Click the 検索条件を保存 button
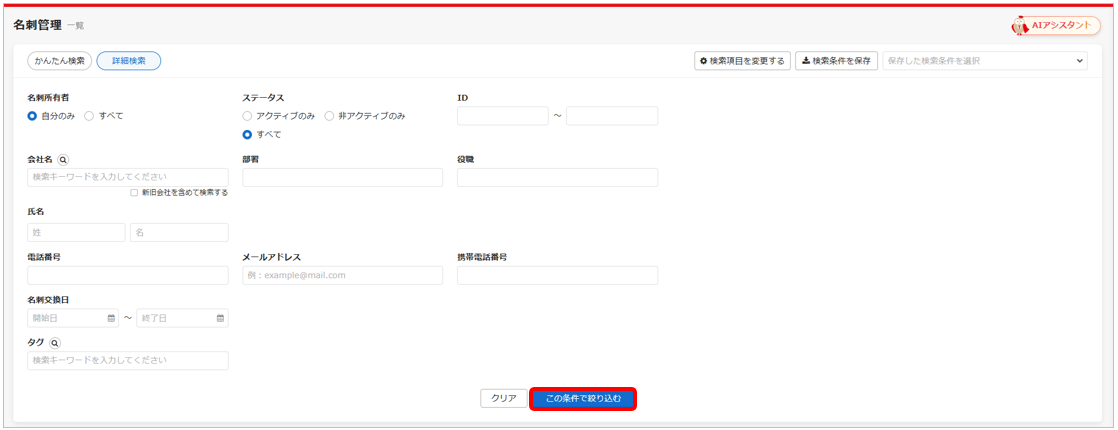The image size is (1118, 430). tap(836, 61)
